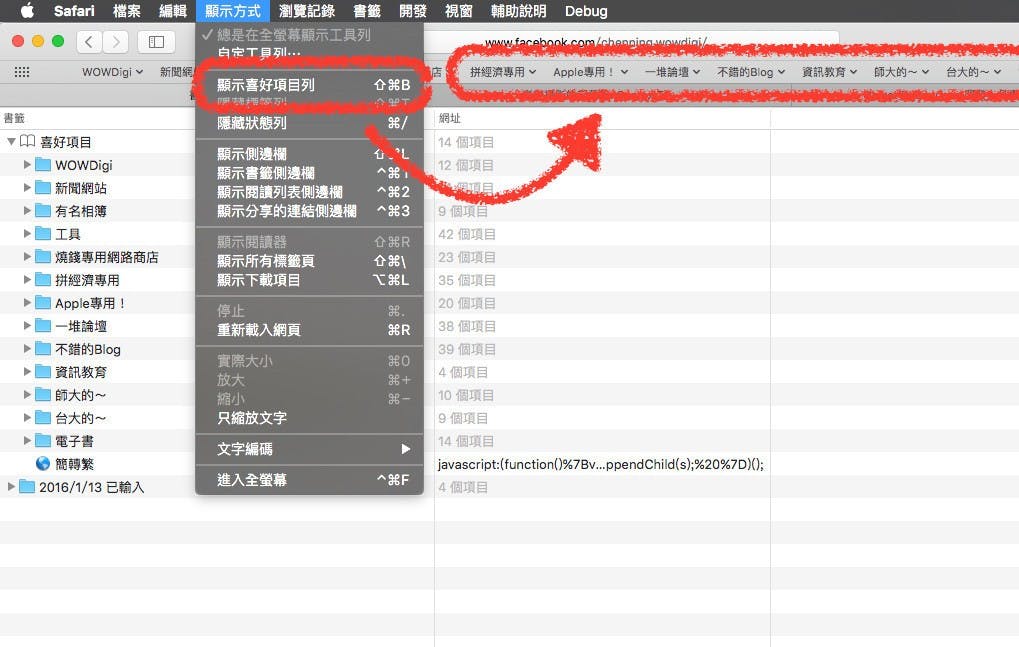
Task: Click the 新聞網站 folder icon
Action: [x=43, y=188]
